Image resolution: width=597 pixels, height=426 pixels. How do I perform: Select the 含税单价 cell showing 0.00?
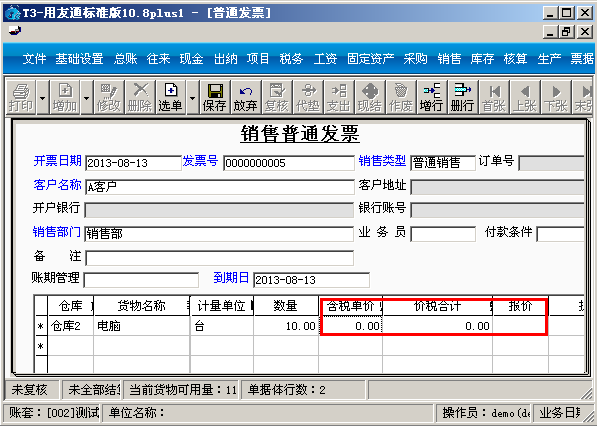coord(351,326)
